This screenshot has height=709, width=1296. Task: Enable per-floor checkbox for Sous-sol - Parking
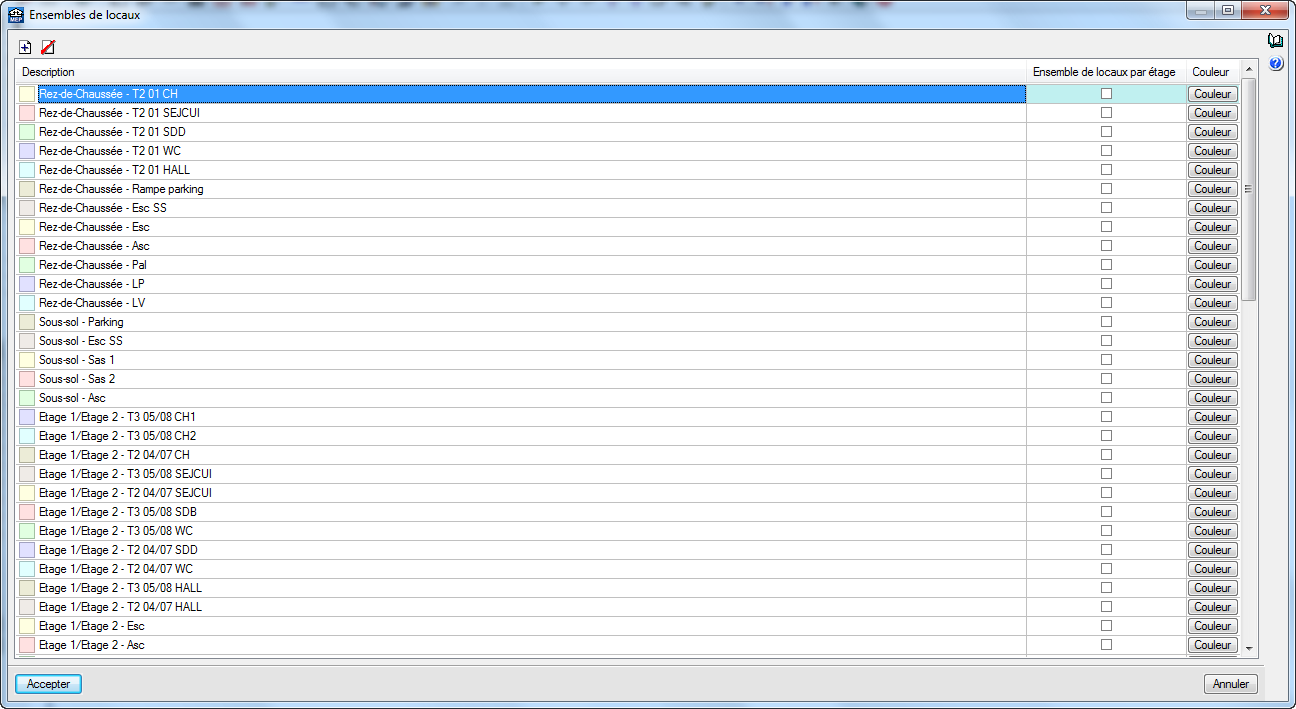[x=1106, y=322]
